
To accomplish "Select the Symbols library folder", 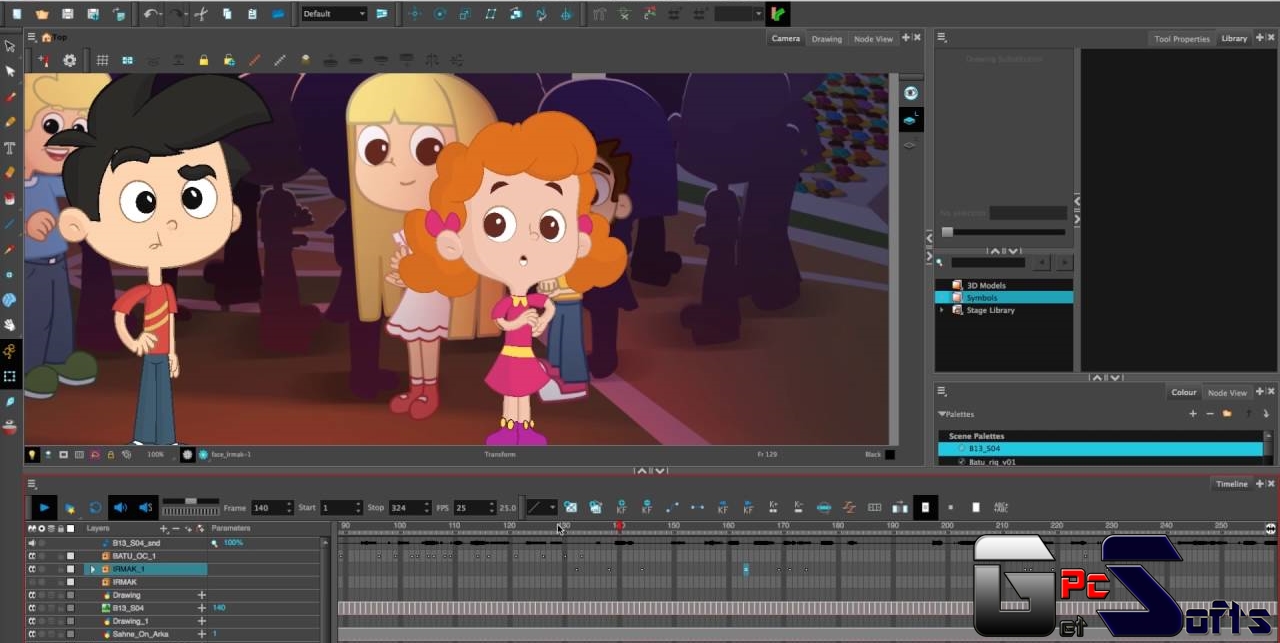I will tap(1004, 297).
